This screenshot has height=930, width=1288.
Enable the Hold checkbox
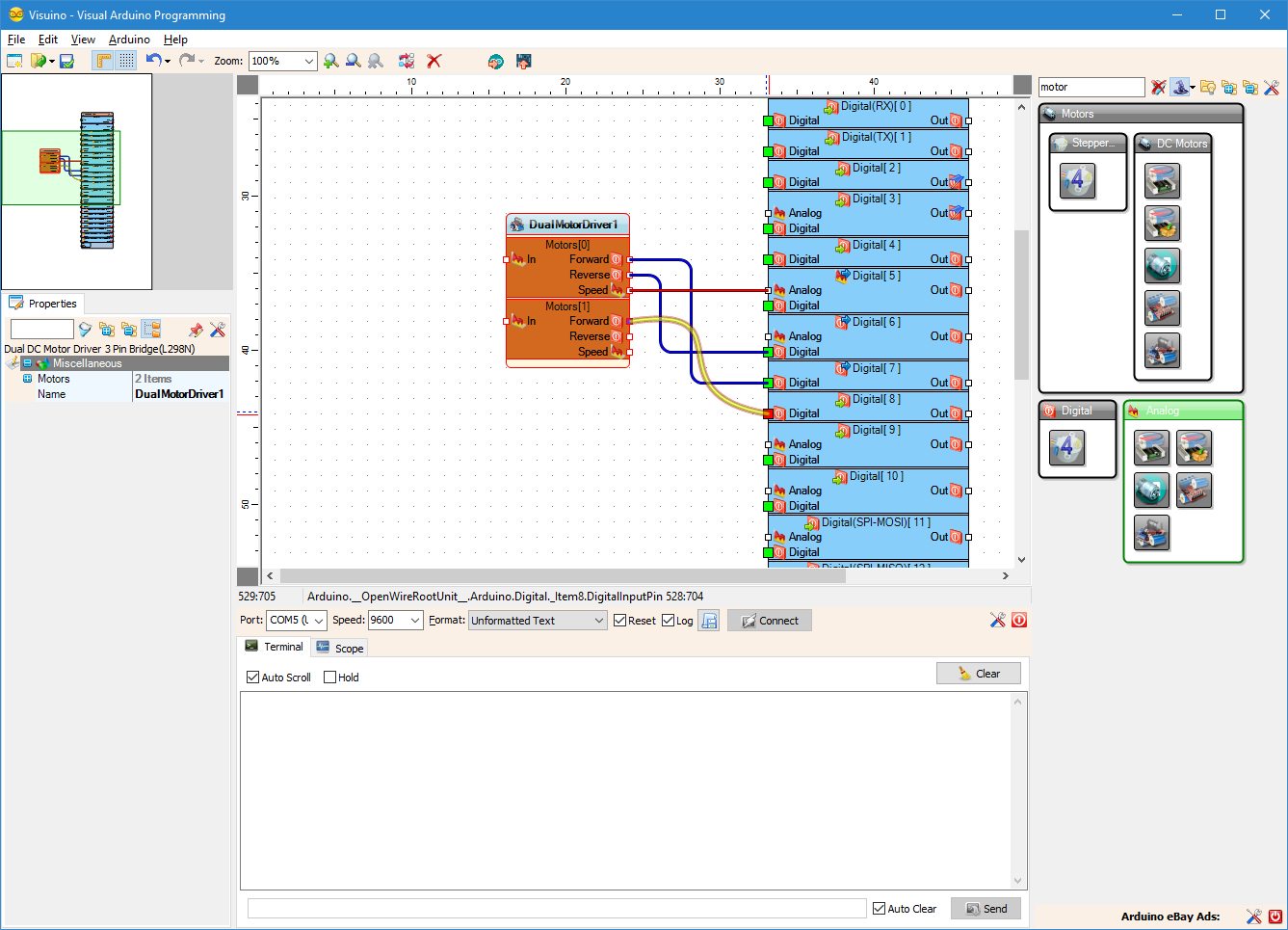(x=330, y=678)
